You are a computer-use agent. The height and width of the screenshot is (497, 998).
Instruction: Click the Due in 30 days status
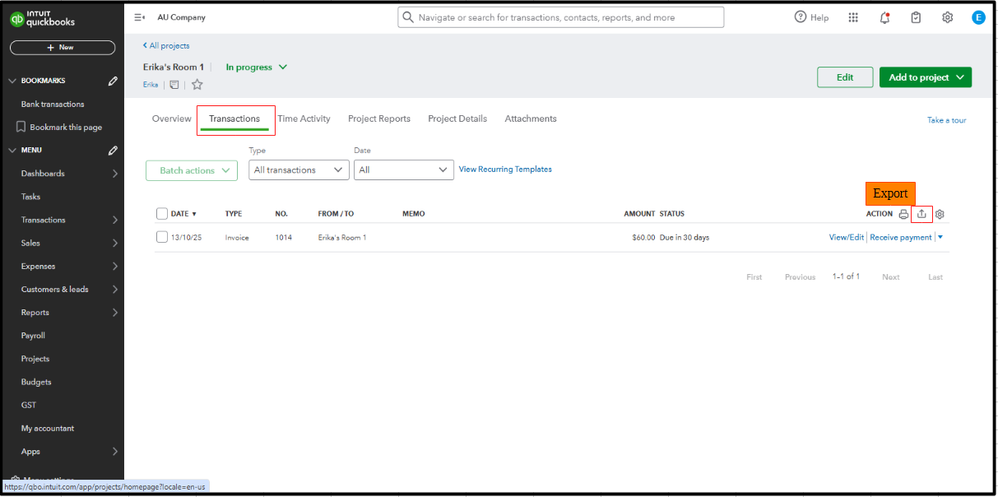(x=684, y=237)
